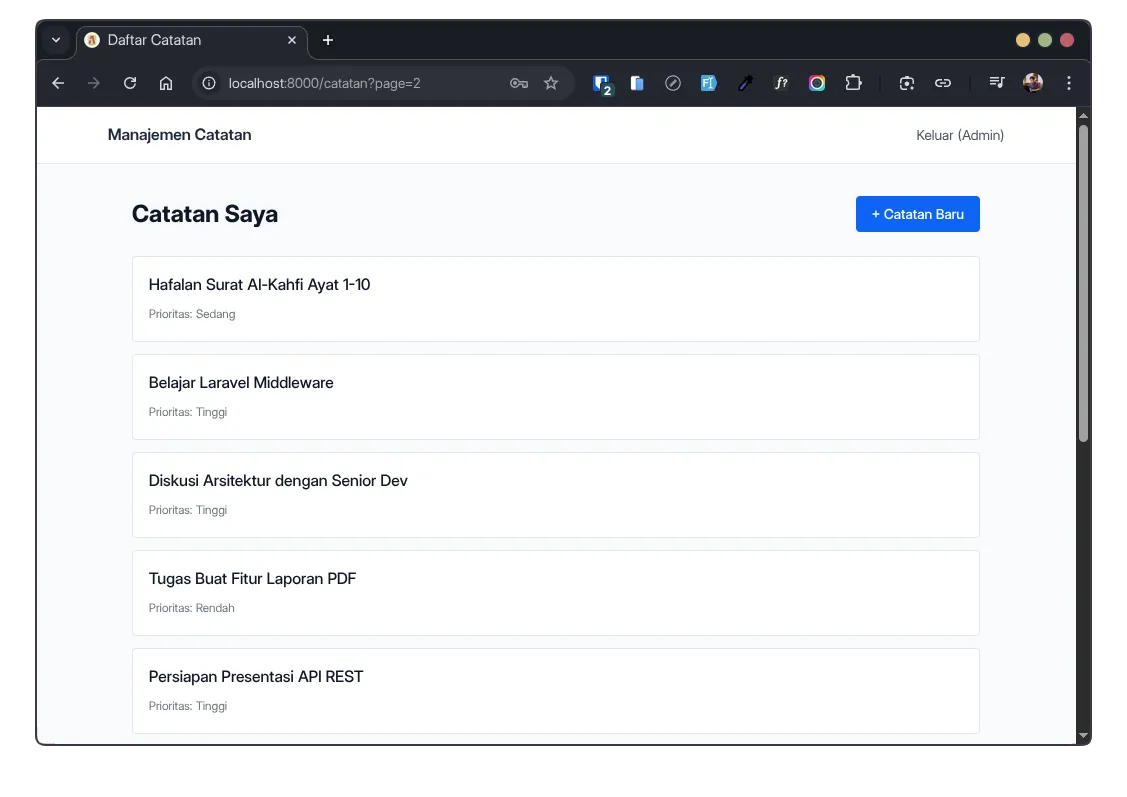Open the user profile avatar menu

point(1033,84)
